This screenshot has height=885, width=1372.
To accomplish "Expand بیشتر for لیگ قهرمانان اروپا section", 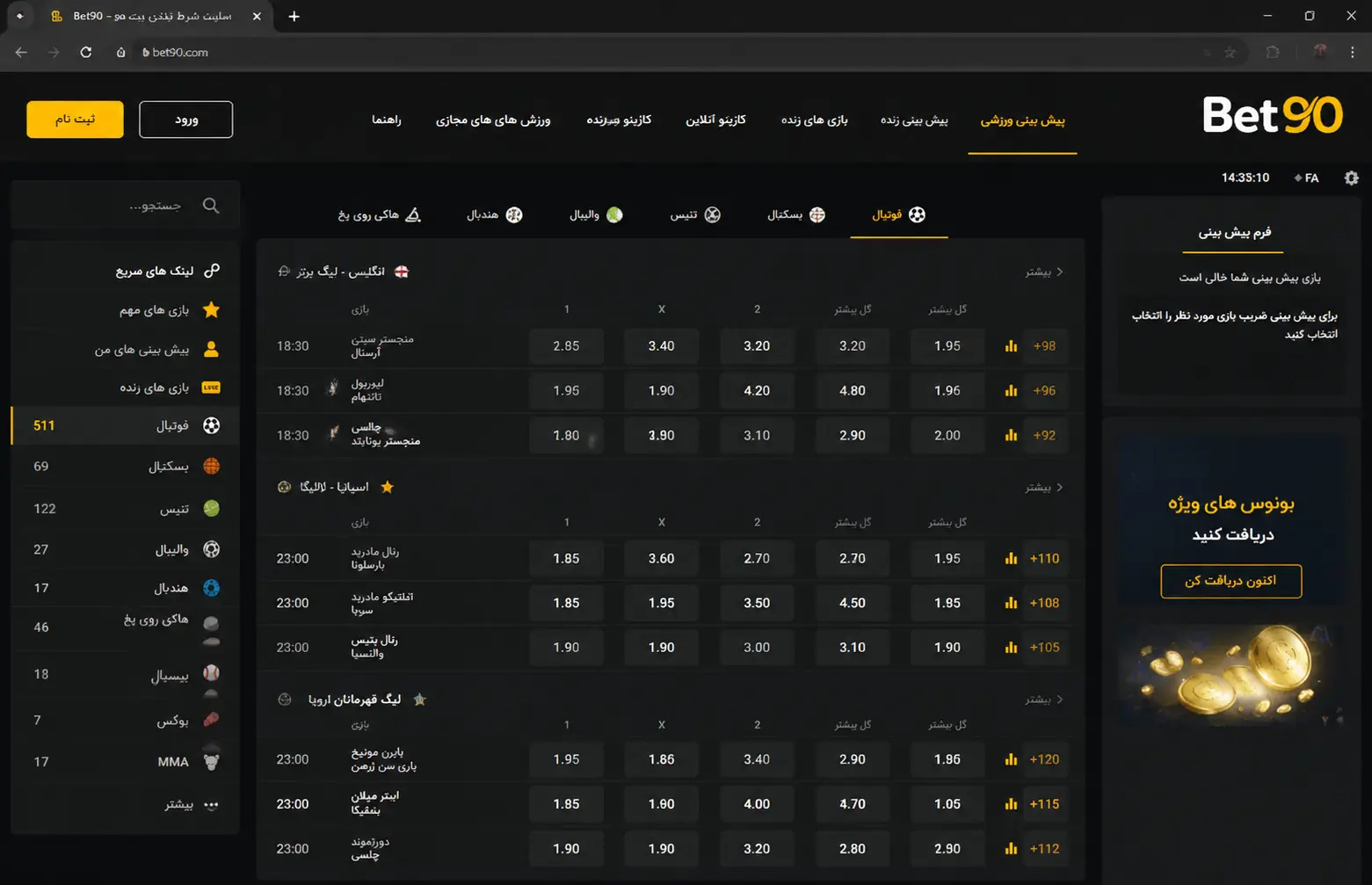I will pyautogui.click(x=1044, y=700).
